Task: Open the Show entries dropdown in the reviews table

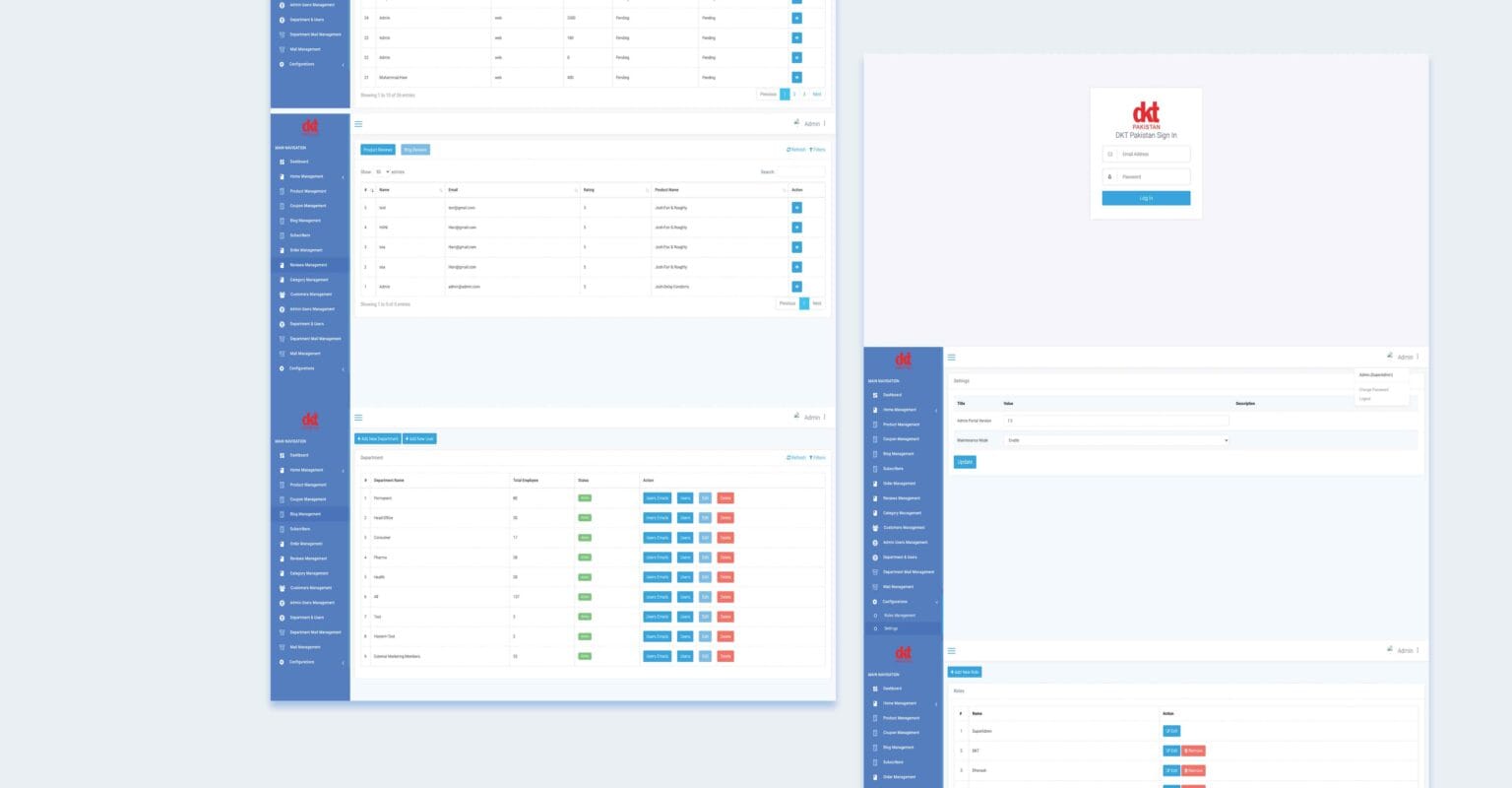Action: [382, 171]
